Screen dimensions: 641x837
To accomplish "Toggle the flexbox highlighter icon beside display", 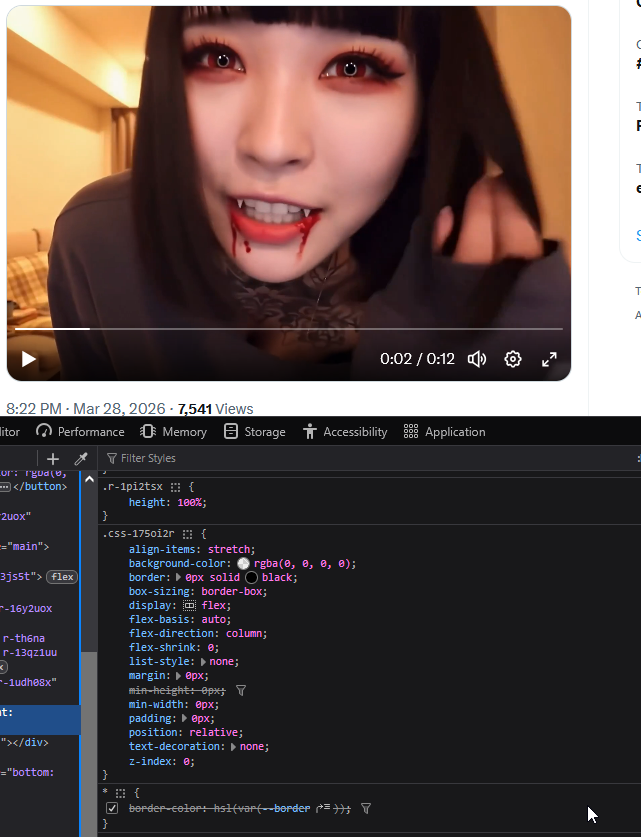I will coord(189,606).
